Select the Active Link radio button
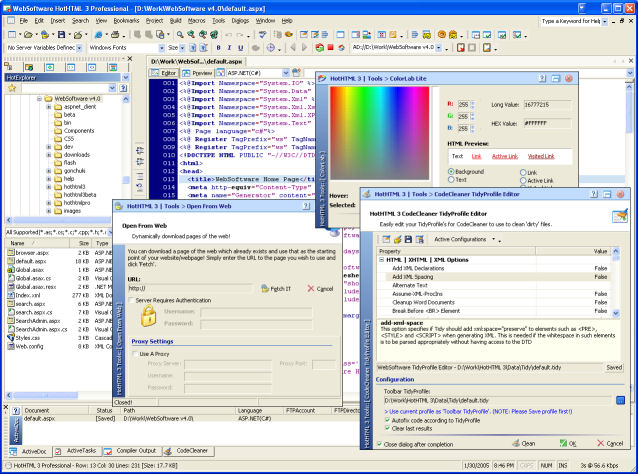Image resolution: width=638 pixels, height=474 pixels. [523, 181]
